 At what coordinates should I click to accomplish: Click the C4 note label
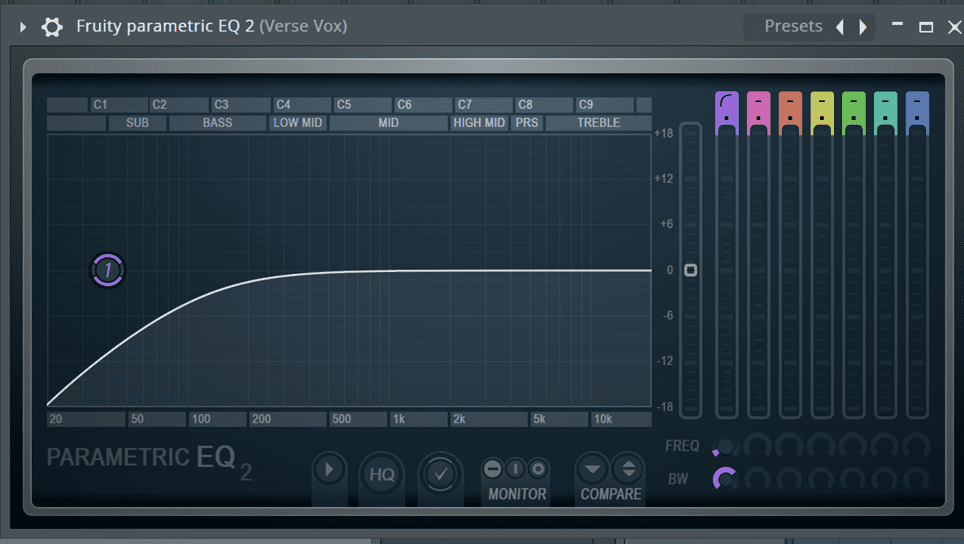pyautogui.click(x=302, y=105)
